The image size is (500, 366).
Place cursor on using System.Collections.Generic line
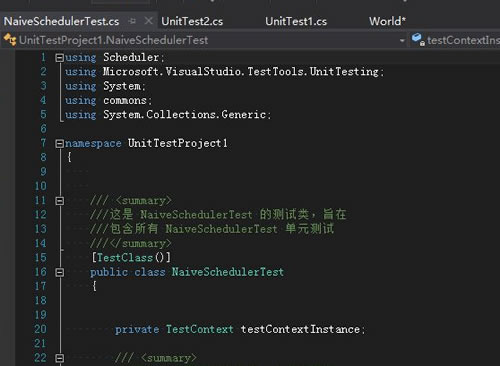(x=168, y=115)
